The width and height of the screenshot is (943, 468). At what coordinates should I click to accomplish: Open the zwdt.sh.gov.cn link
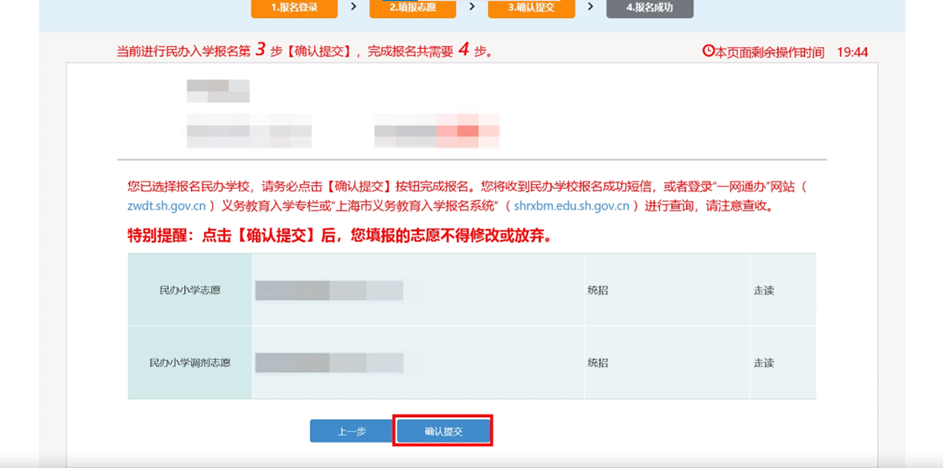point(168,206)
